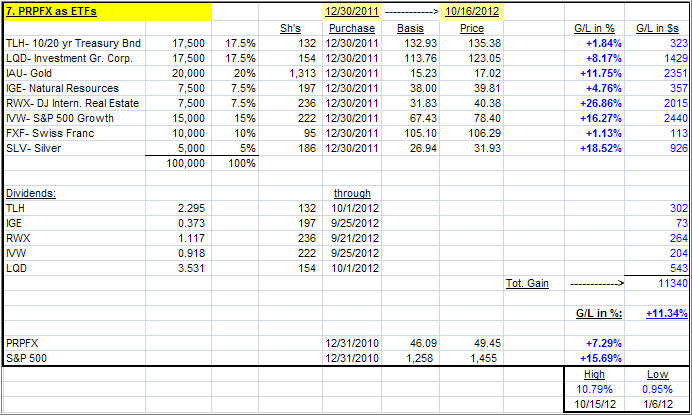Open the +11.34% total gain link
This screenshot has width=692, height=415.
(666, 313)
